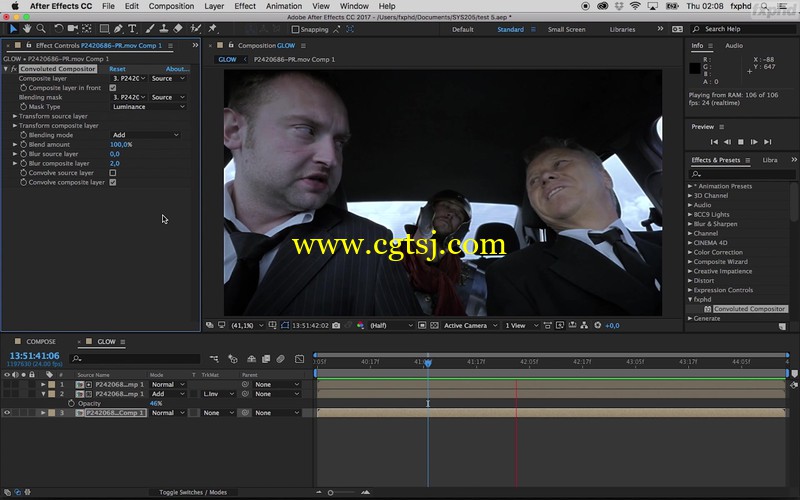Switch to the Audio panel tab

[x=734, y=45]
